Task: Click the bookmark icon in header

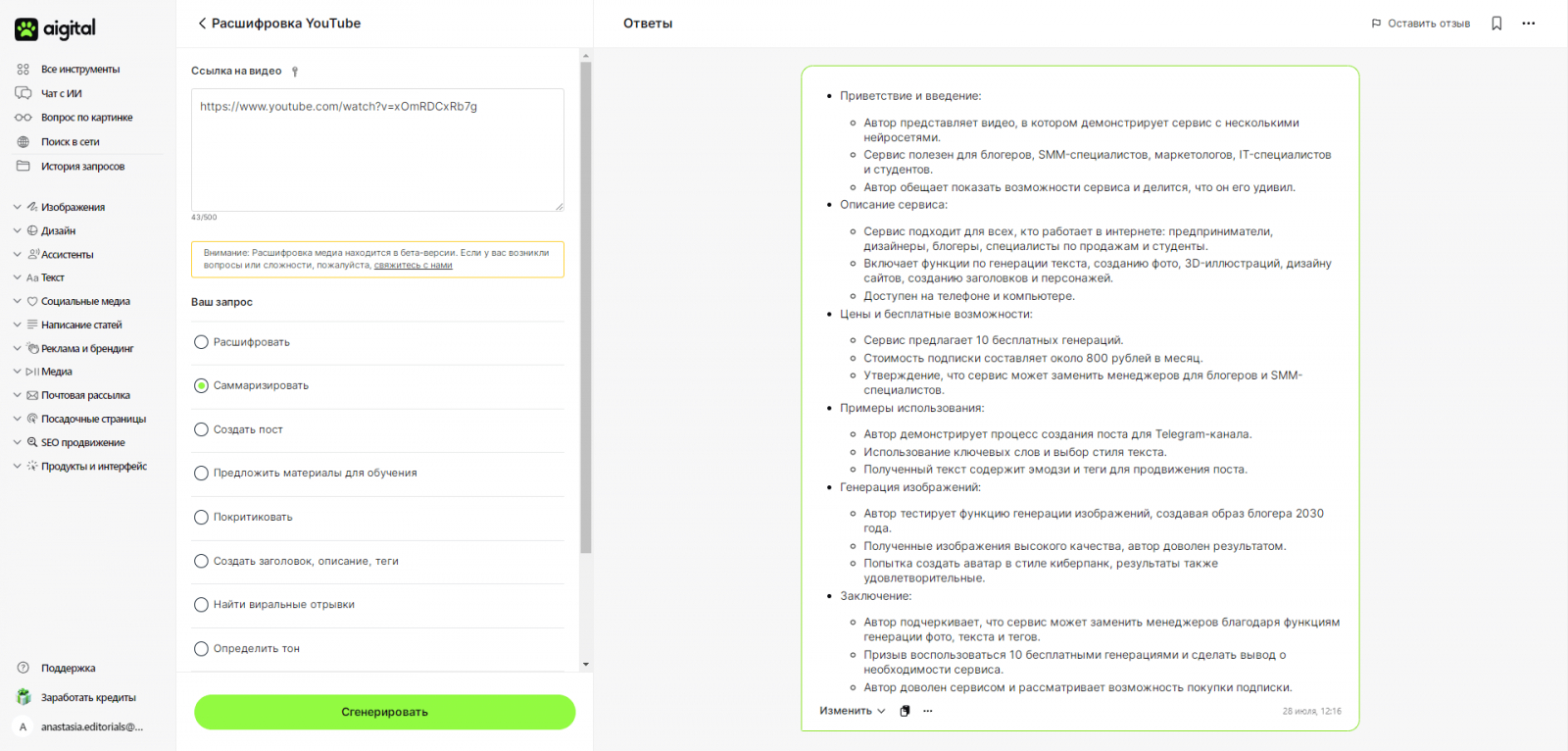Action: tap(1496, 24)
